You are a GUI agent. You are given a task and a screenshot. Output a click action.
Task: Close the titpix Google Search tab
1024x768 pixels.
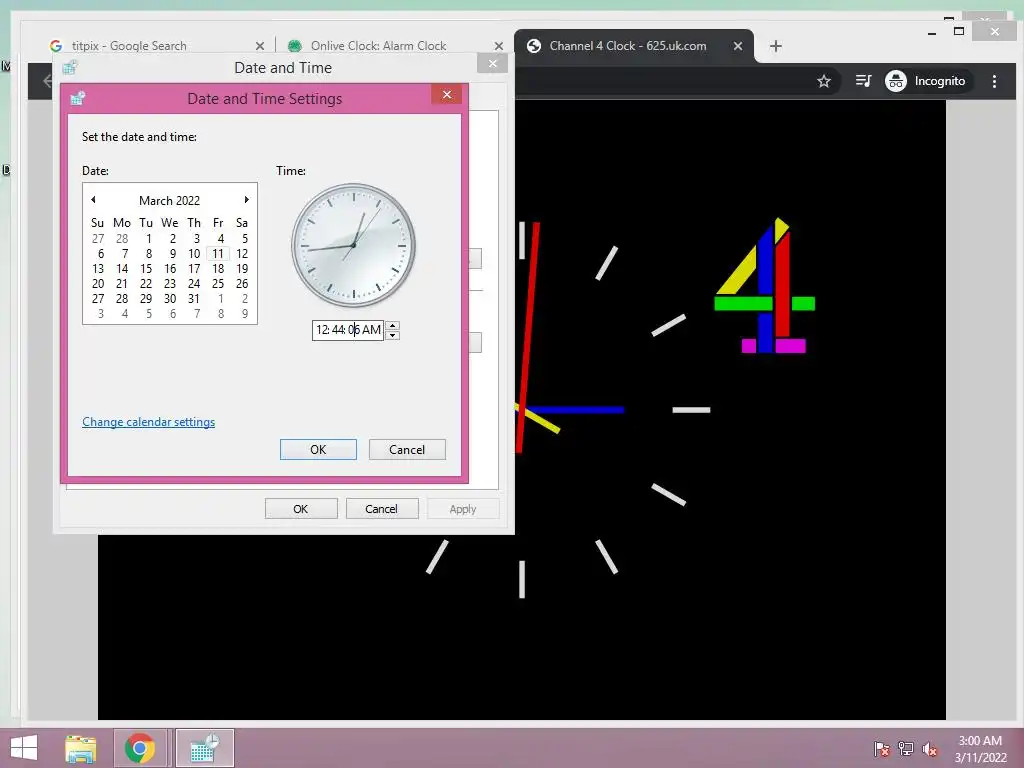point(260,46)
